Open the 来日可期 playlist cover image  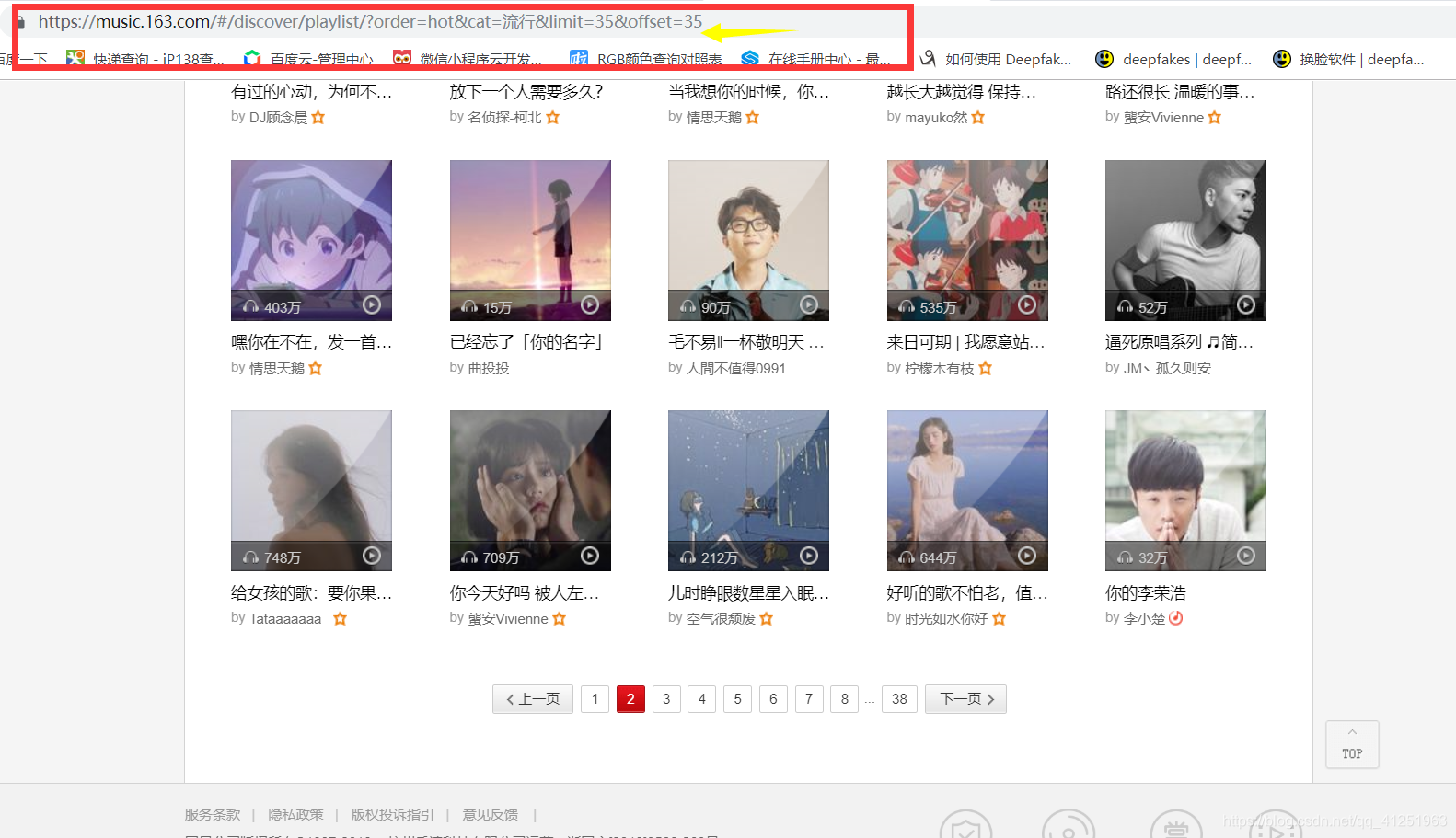click(967, 240)
